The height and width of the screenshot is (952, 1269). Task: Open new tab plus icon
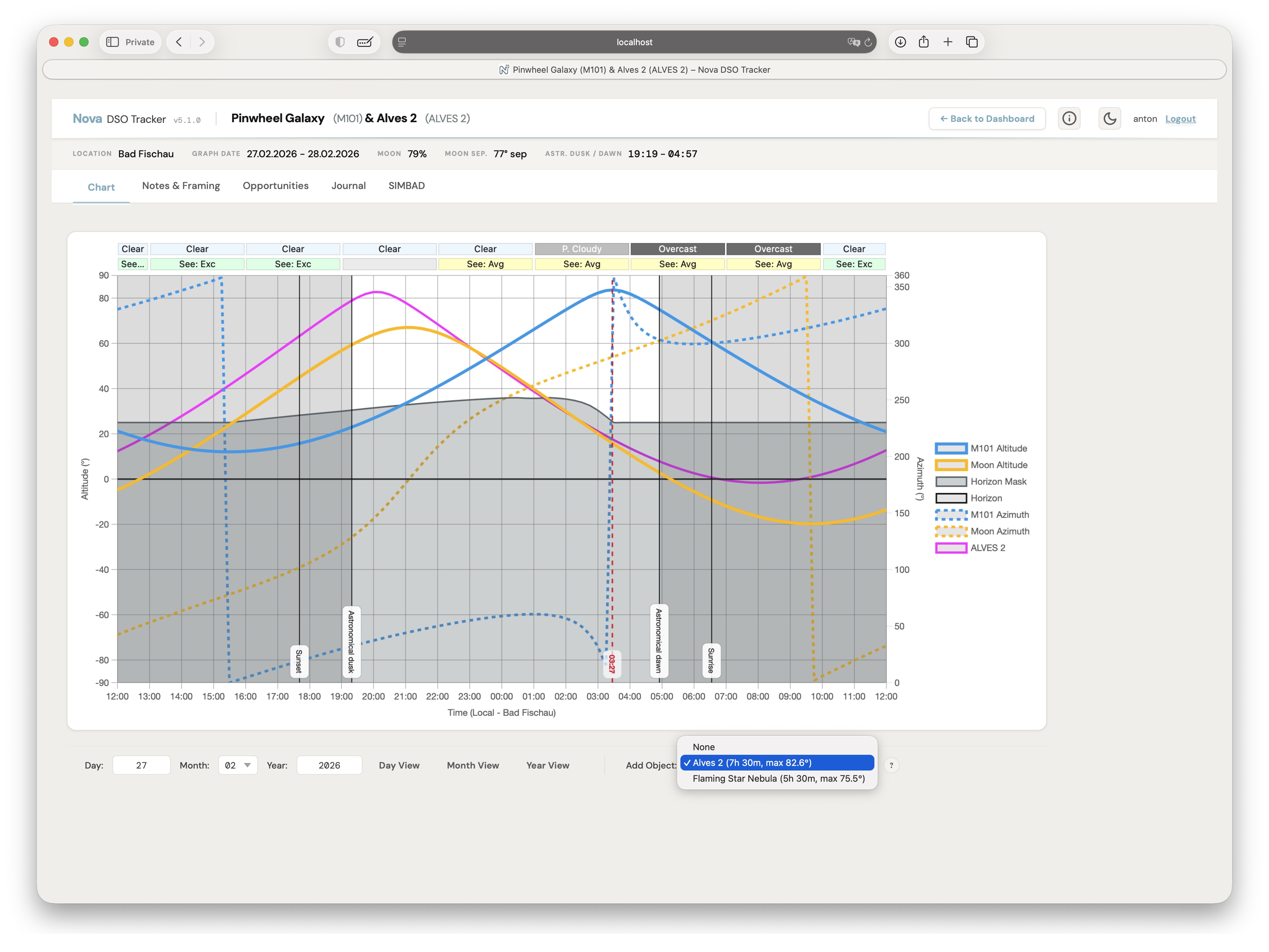point(948,42)
